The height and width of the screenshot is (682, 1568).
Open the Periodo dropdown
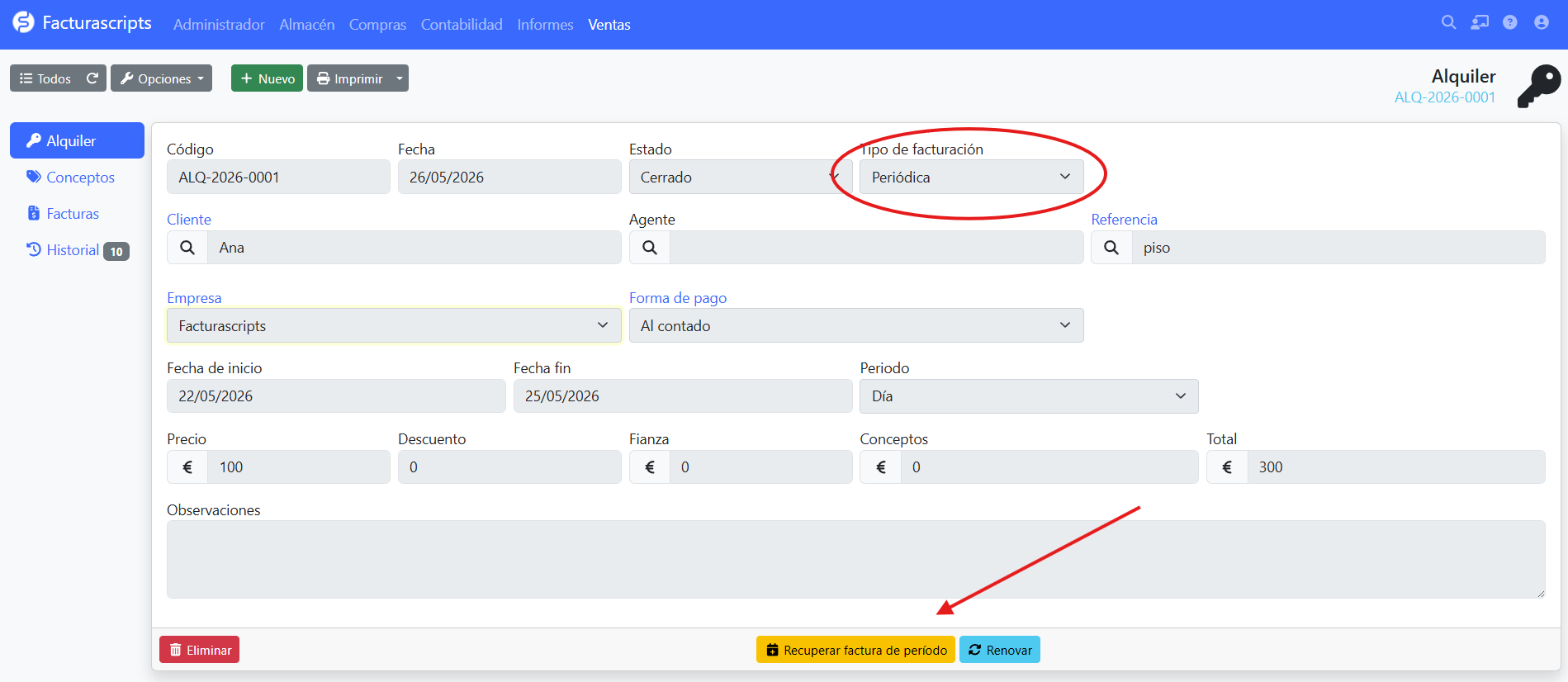(1029, 396)
